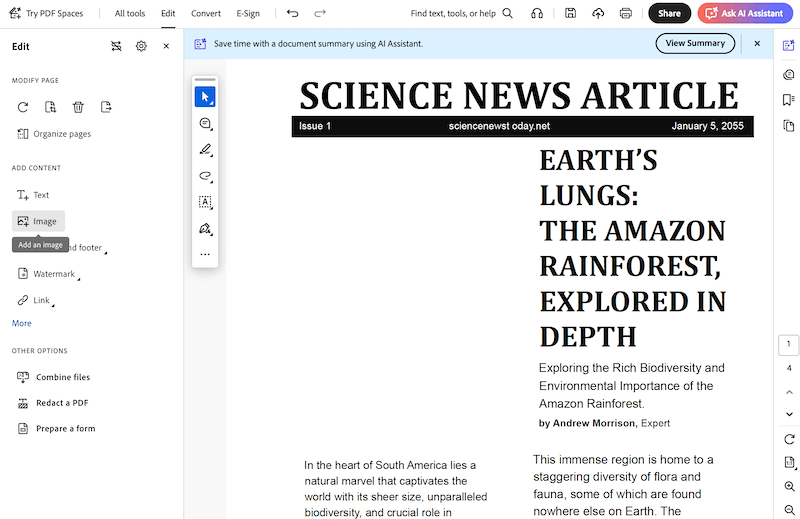Open more tools ellipsis in floating toolbar
The height and width of the screenshot is (519, 800).
click(205, 254)
